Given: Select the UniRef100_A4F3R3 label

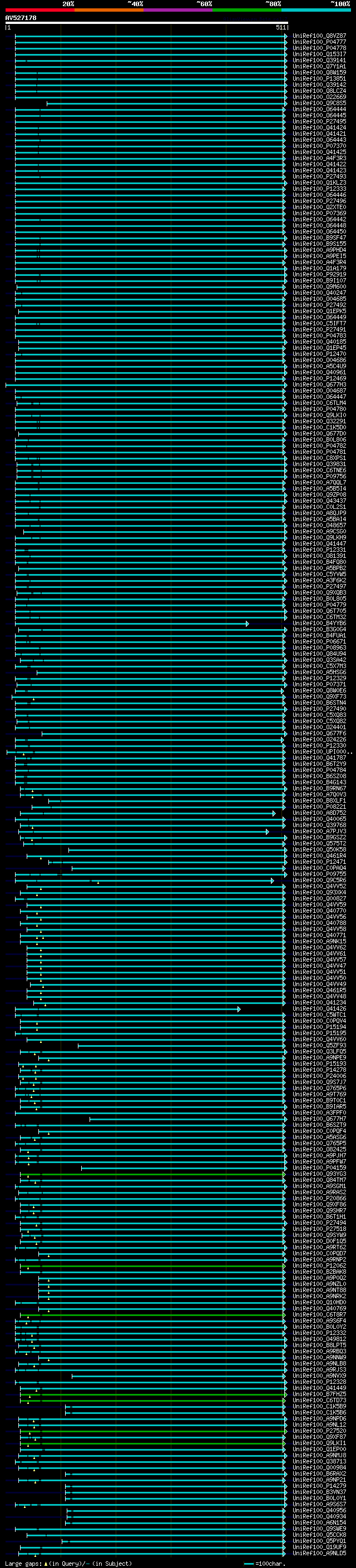Looking at the screenshot, I should coord(319,159).
